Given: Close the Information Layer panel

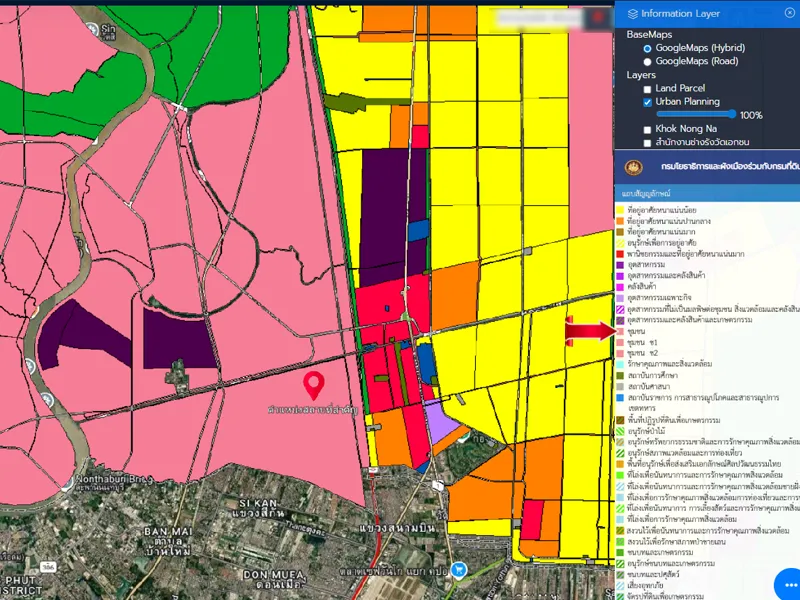Looking at the screenshot, I should point(789,13).
